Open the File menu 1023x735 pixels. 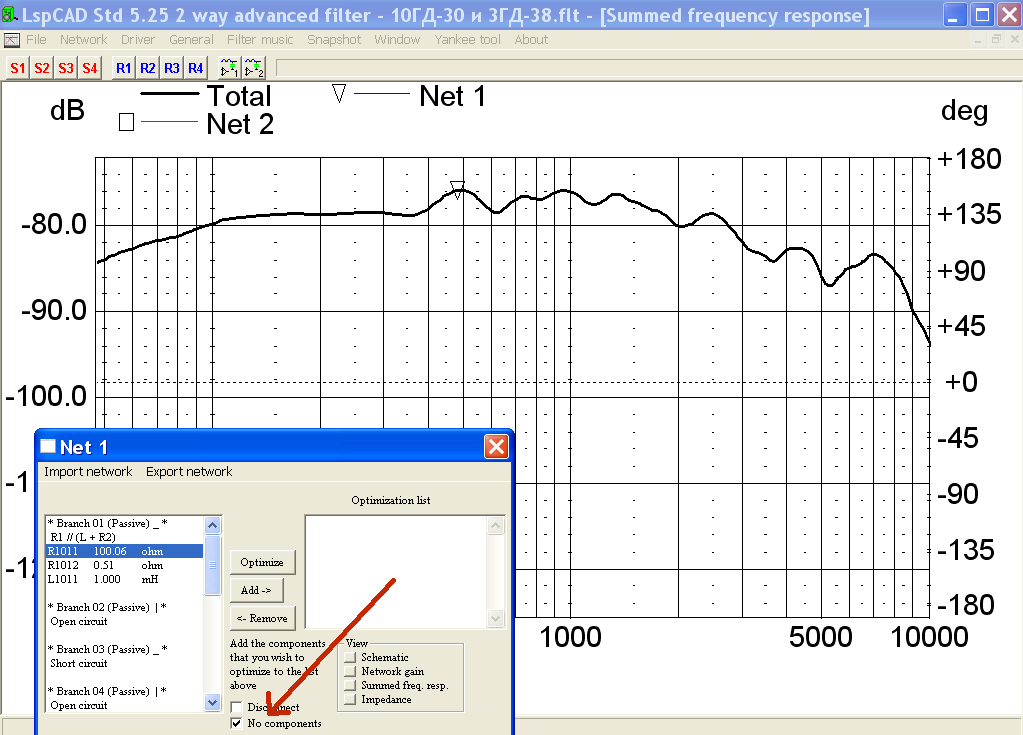[36, 40]
